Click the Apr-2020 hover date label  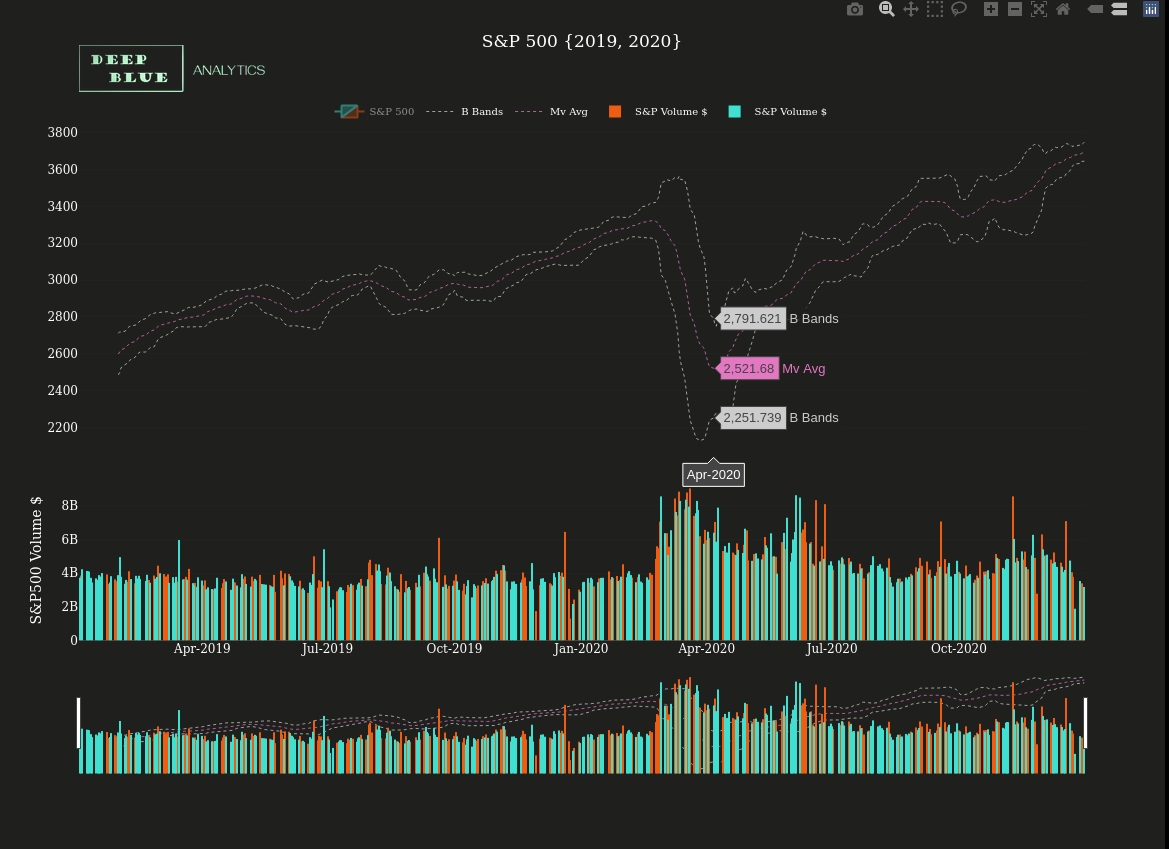(x=713, y=475)
